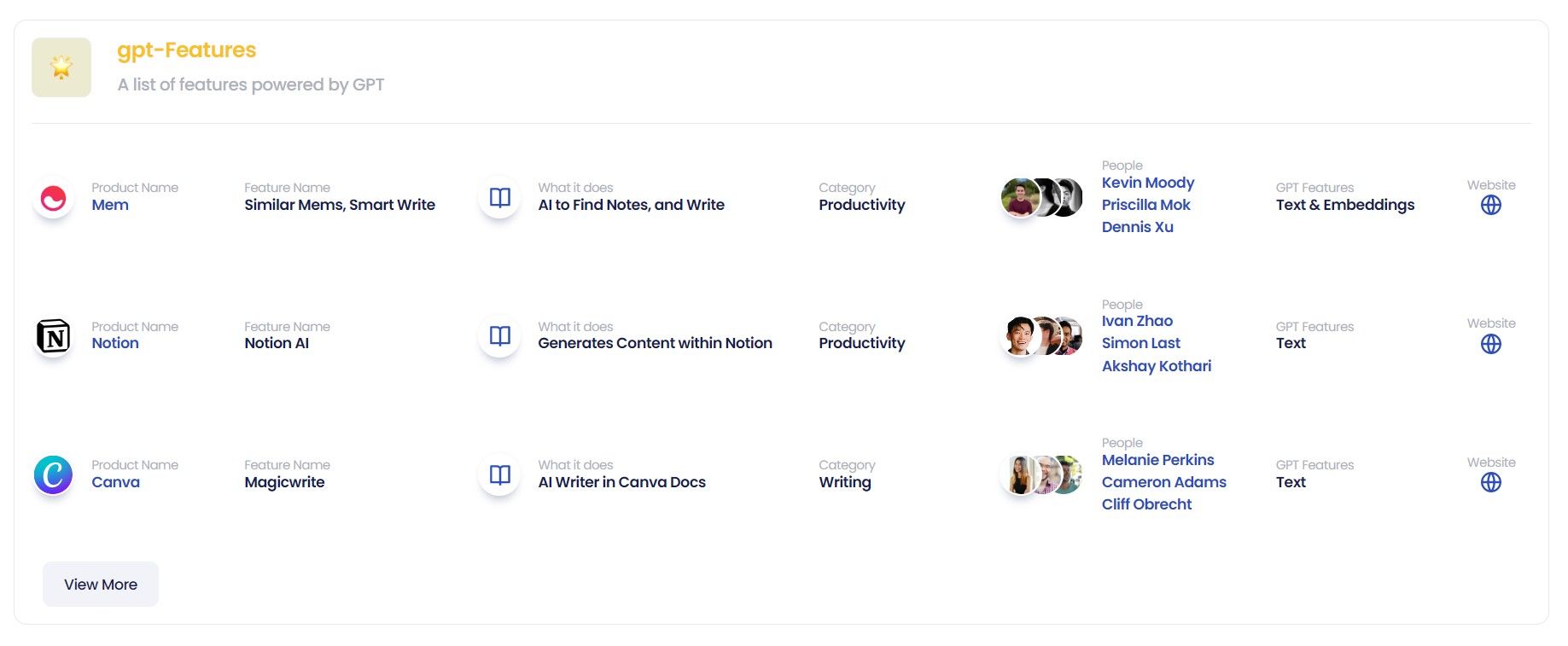Open the Canva product name link
This screenshot has width=1568, height=646.
pyautogui.click(x=116, y=482)
